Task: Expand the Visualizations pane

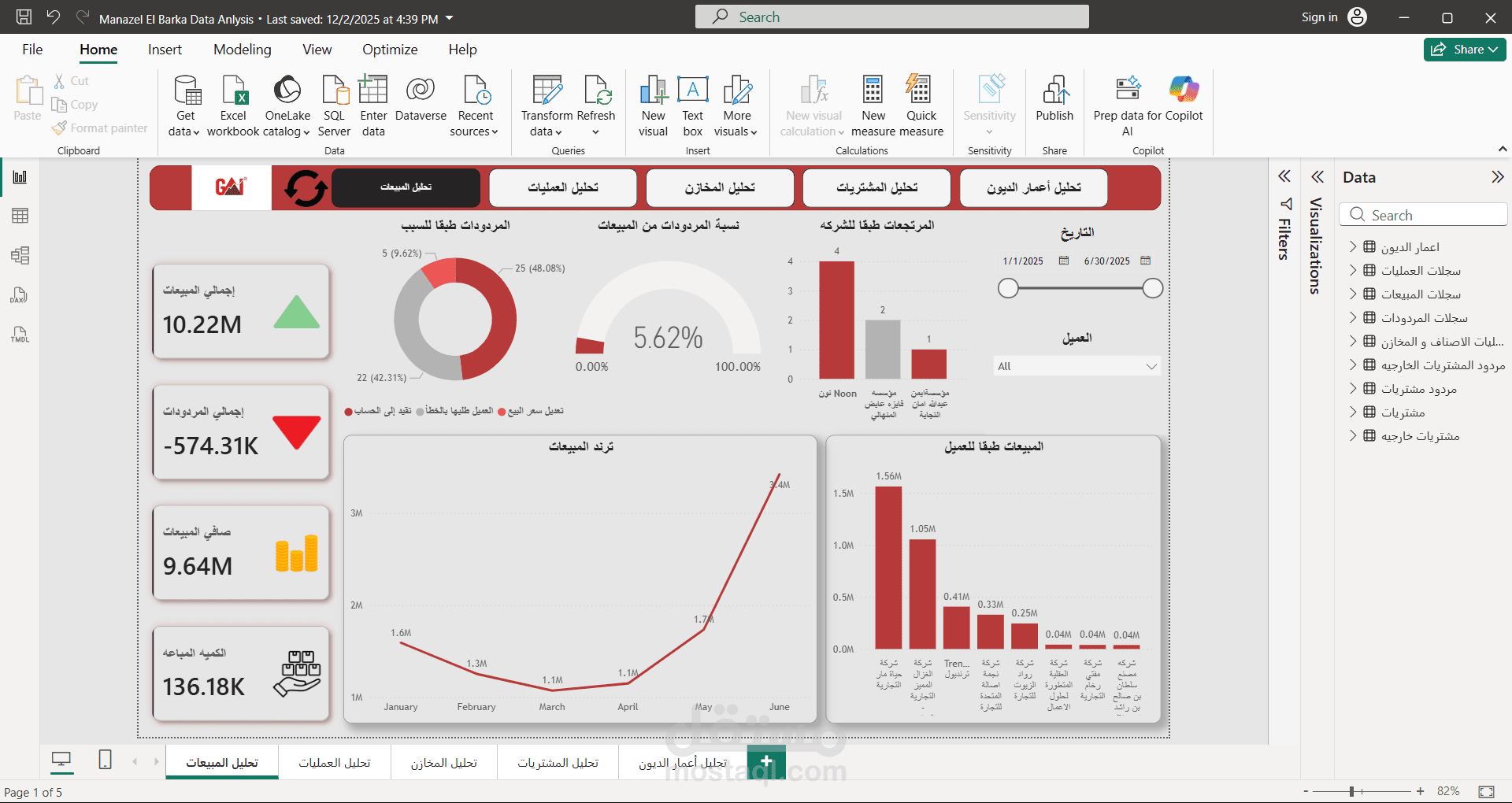Action: point(1317,176)
